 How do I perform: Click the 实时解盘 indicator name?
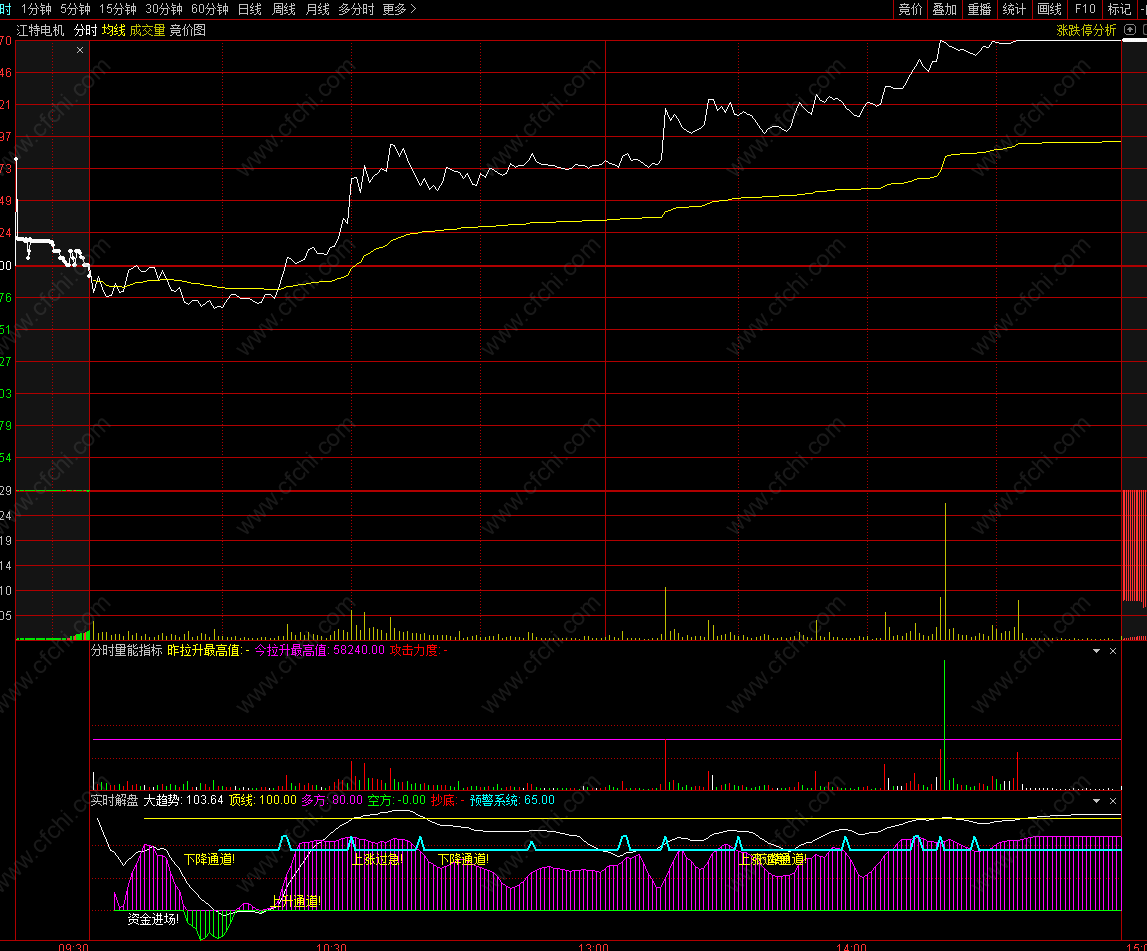pos(115,800)
